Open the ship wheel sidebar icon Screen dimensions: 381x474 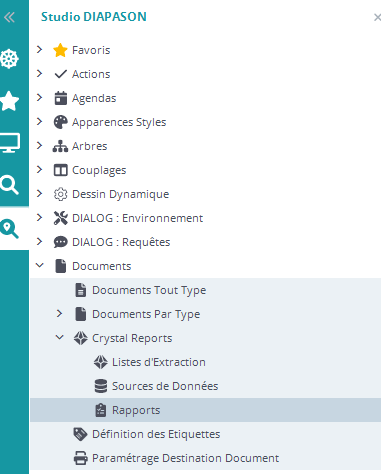pos(9,59)
